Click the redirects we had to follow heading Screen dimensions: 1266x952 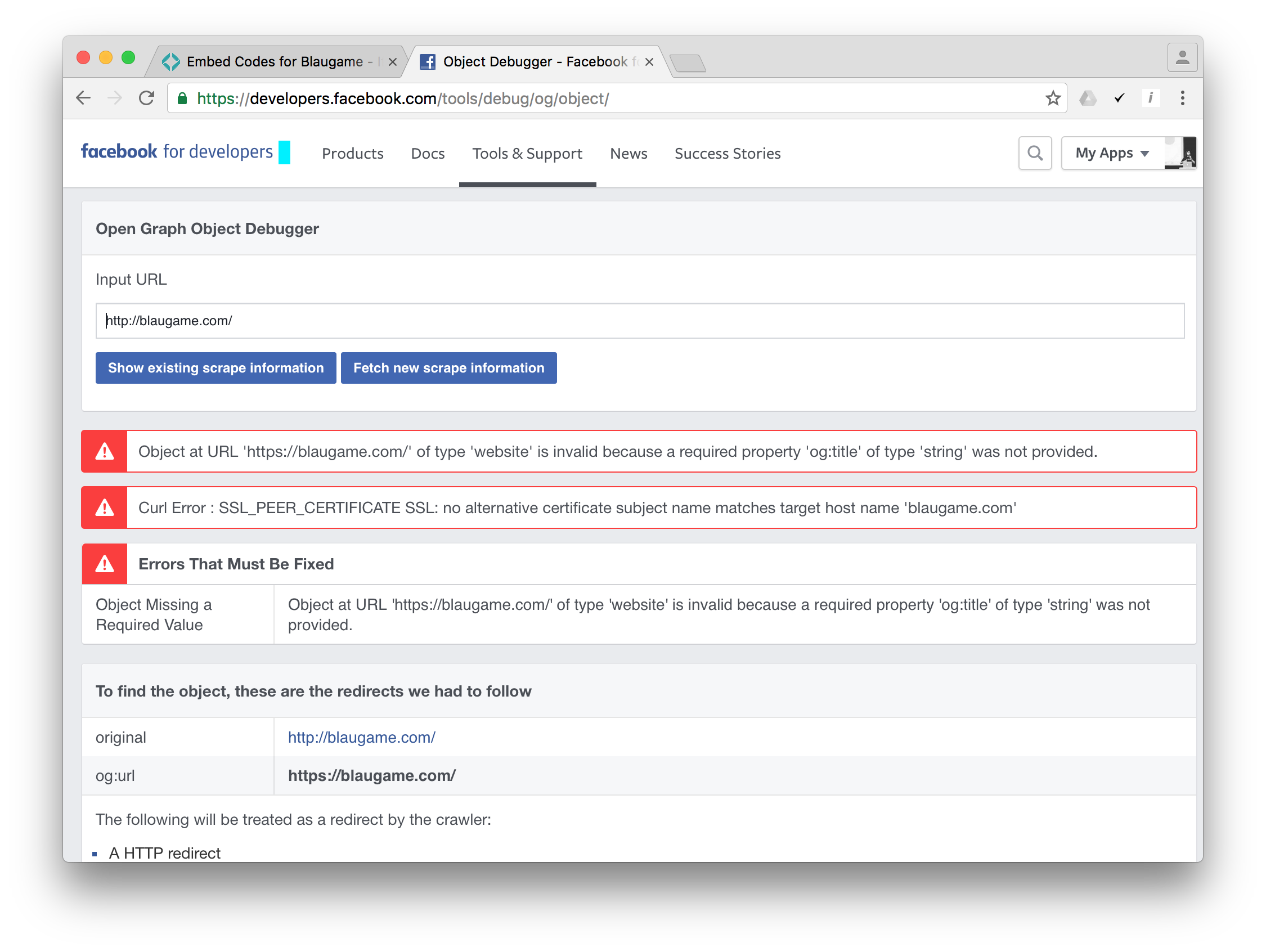pyautogui.click(x=313, y=691)
